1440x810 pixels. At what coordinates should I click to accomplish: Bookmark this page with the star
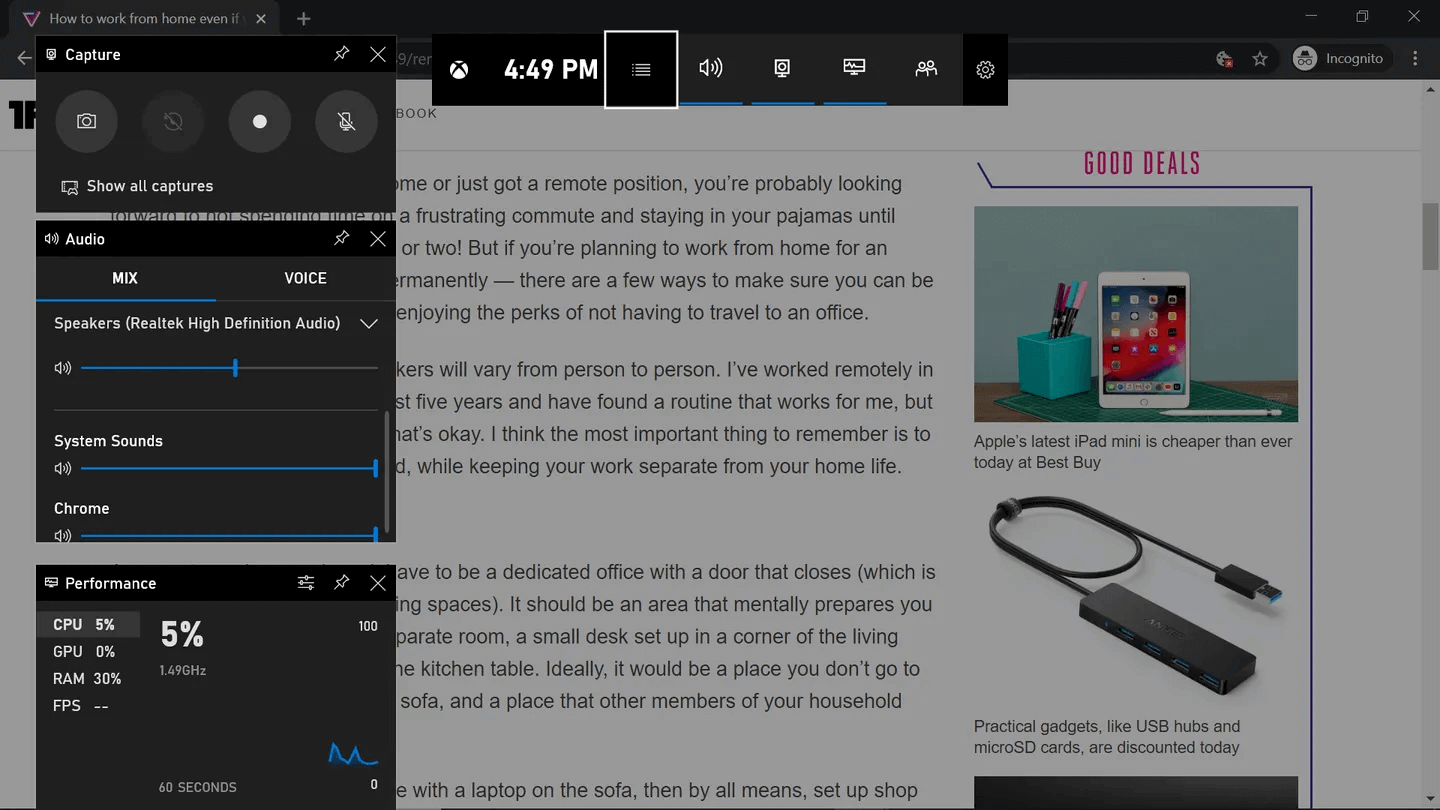coord(1260,59)
